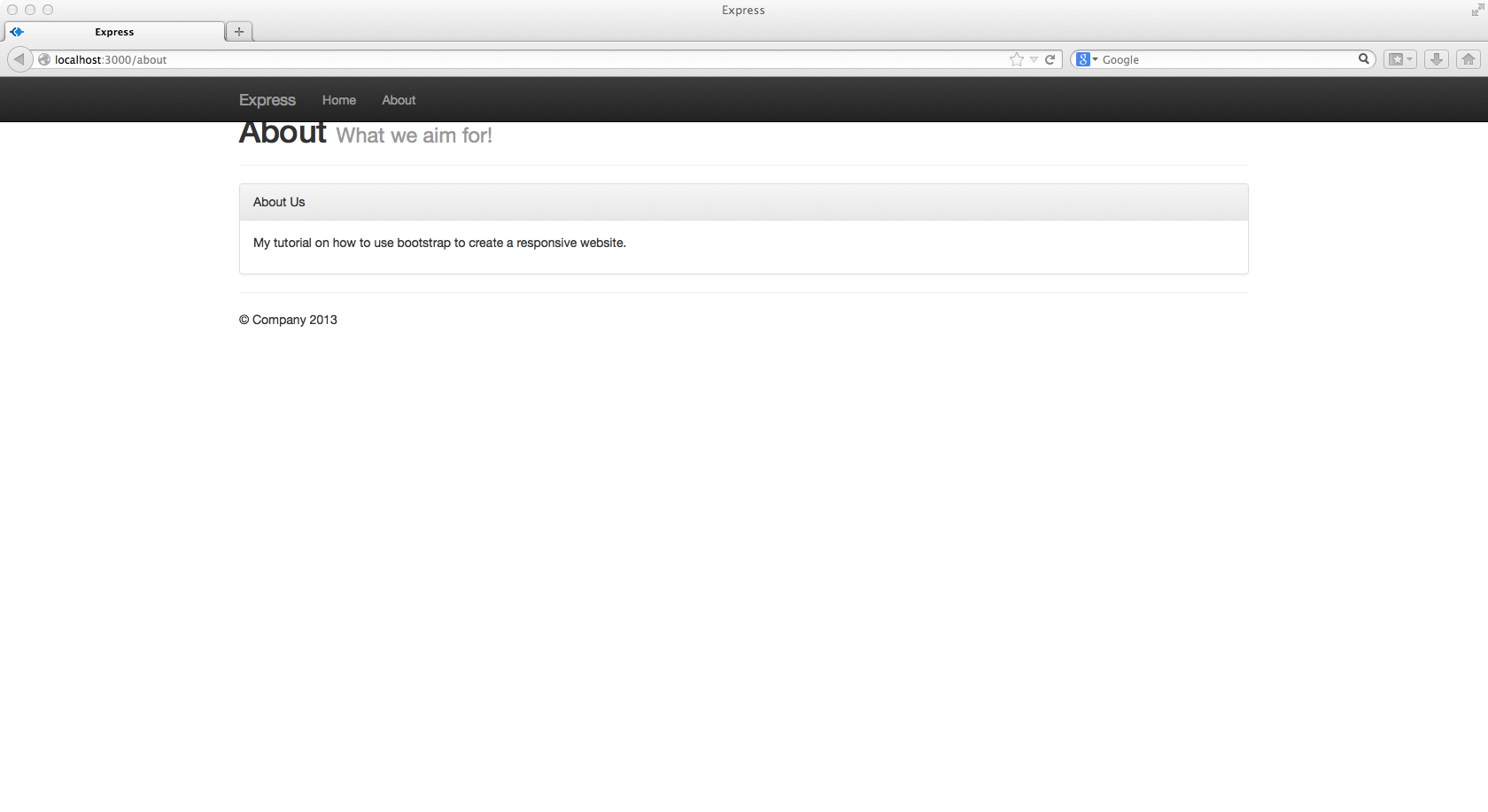The width and height of the screenshot is (1488, 812).
Task: Open the About navbar item
Action: tap(399, 100)
